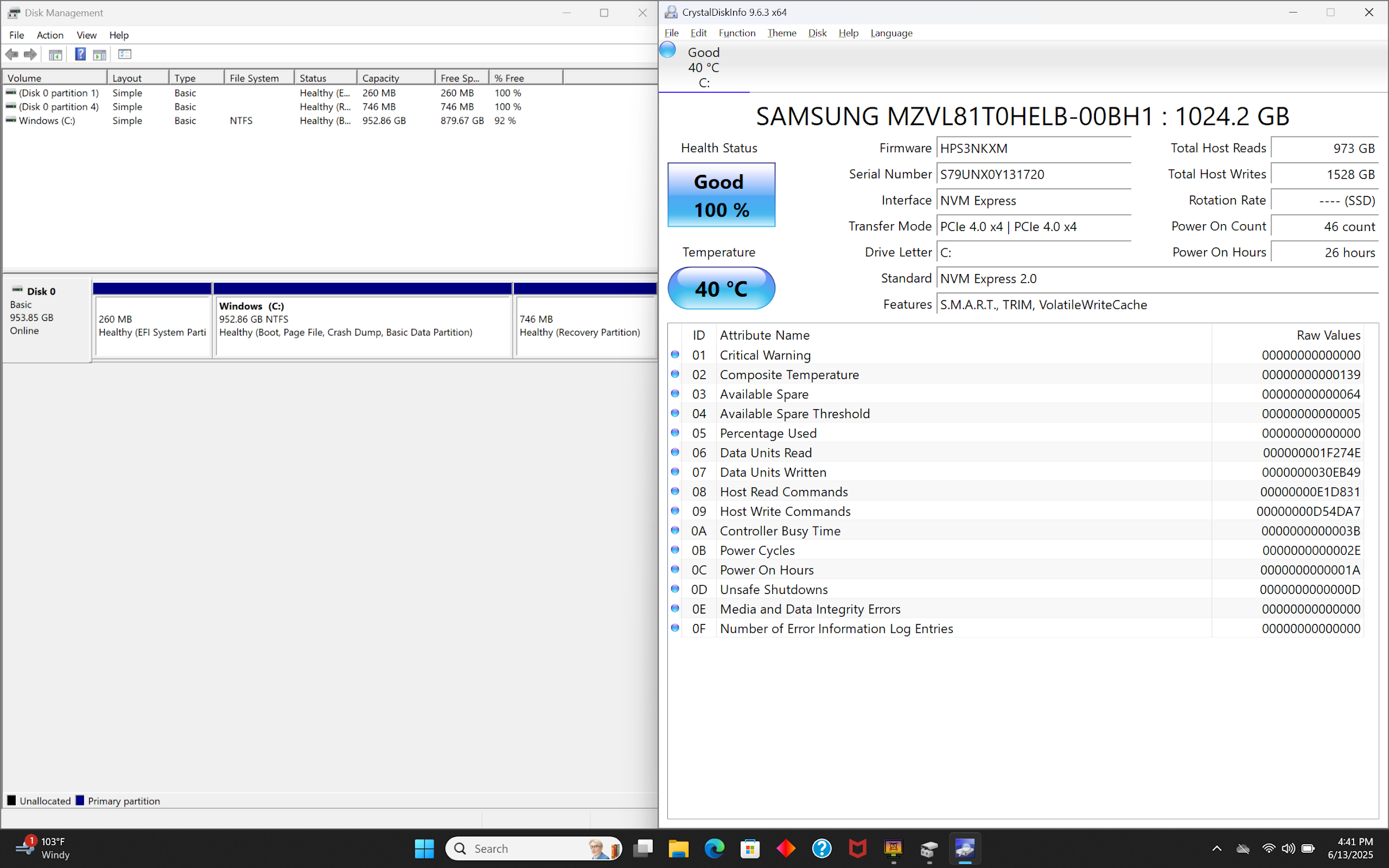Click the Serial Number field S79UNX0Y131720
The height and width of the screenshot is (868, 1389).
tap(1034, 174)
